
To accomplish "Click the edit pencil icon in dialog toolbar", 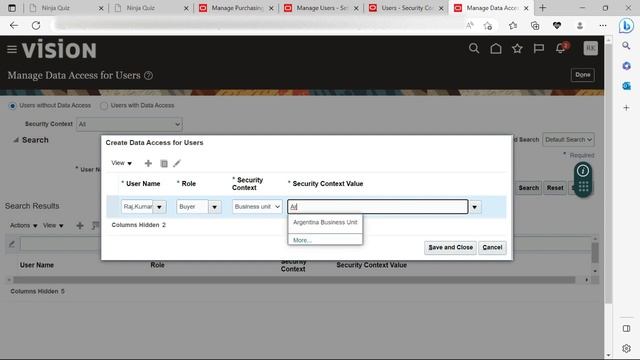I will click(x=177, y=163).
